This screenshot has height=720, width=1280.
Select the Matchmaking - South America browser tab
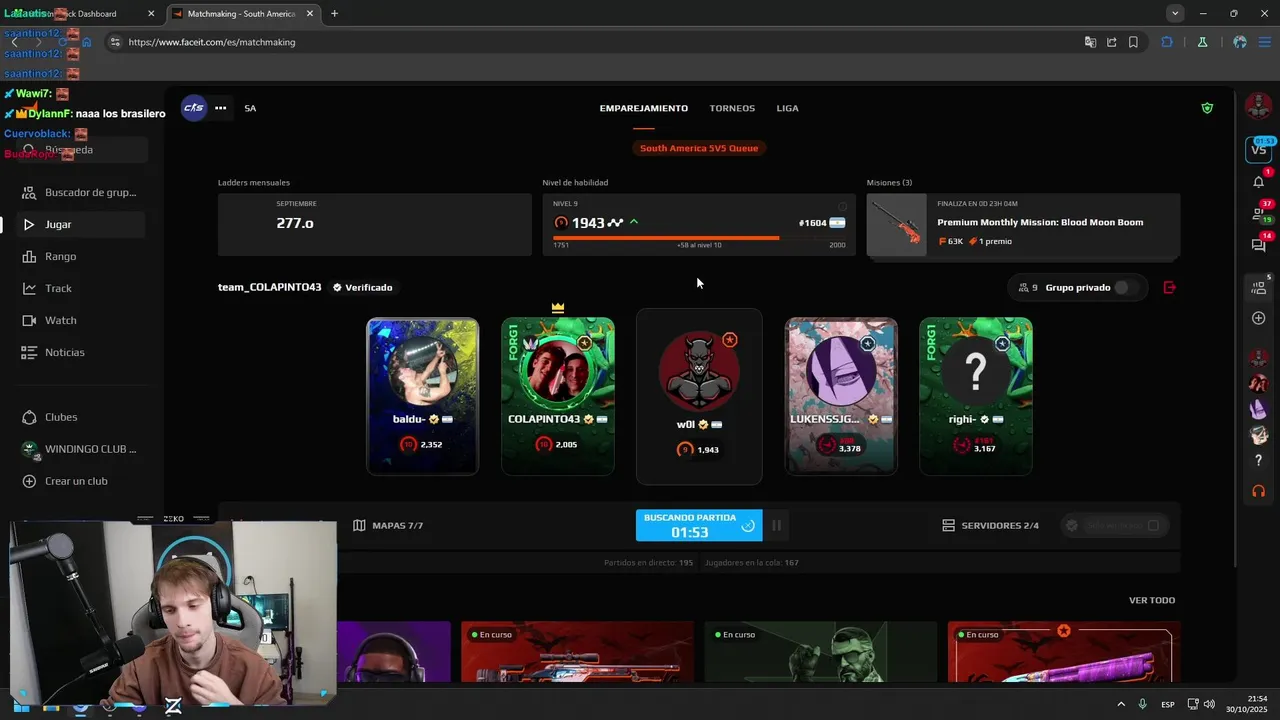[241, 14]
